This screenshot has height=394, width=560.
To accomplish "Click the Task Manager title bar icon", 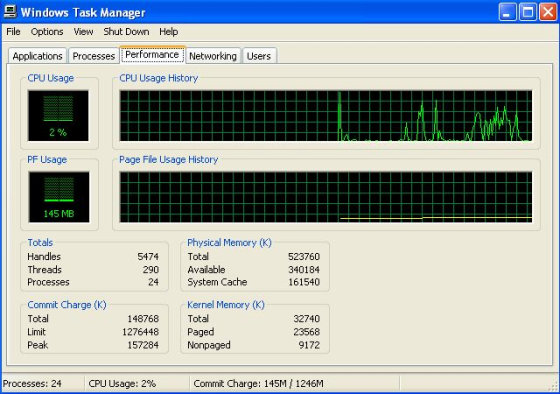I will point(10,12).
